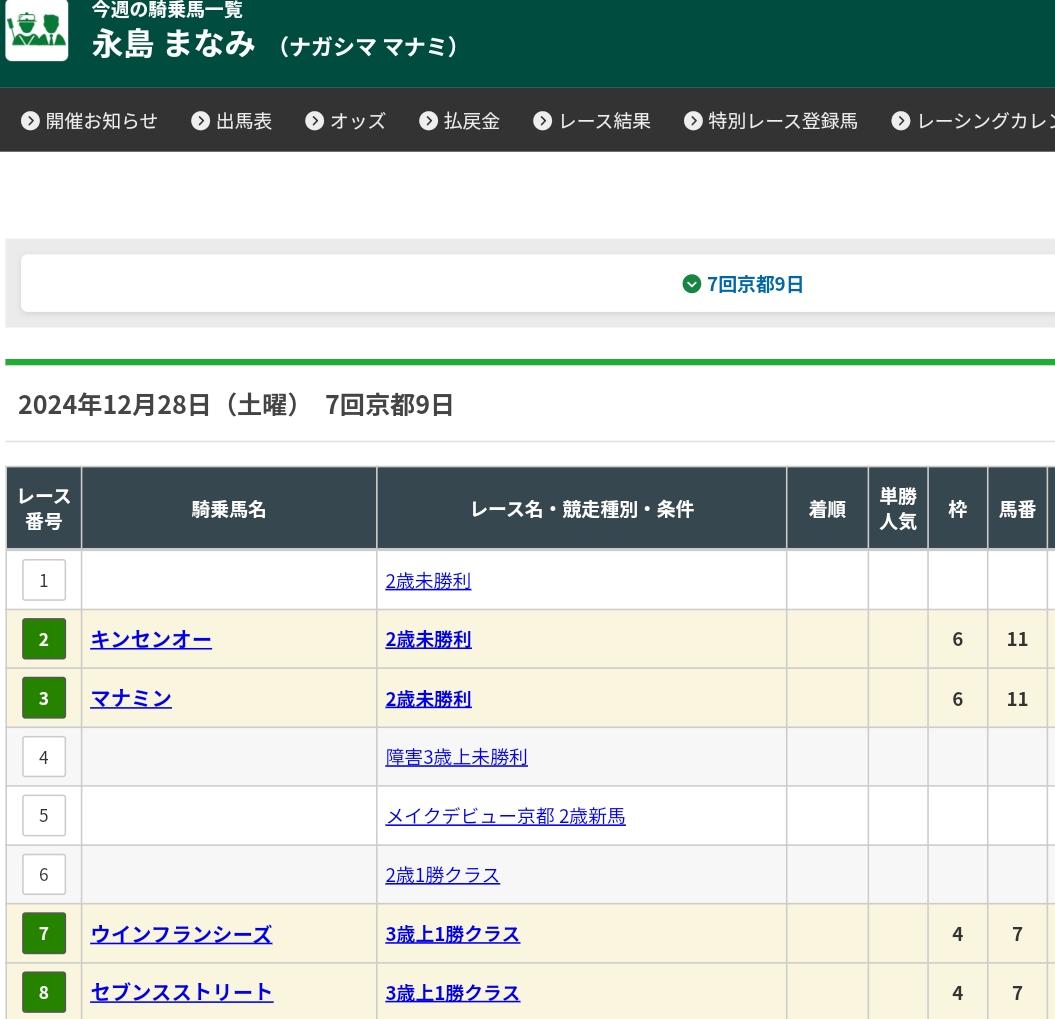This screenshot has height=1019, width=1055.
Task: Open horse ウインフランシーズ link
Action: pyautogui.click(x=181, y=934)
